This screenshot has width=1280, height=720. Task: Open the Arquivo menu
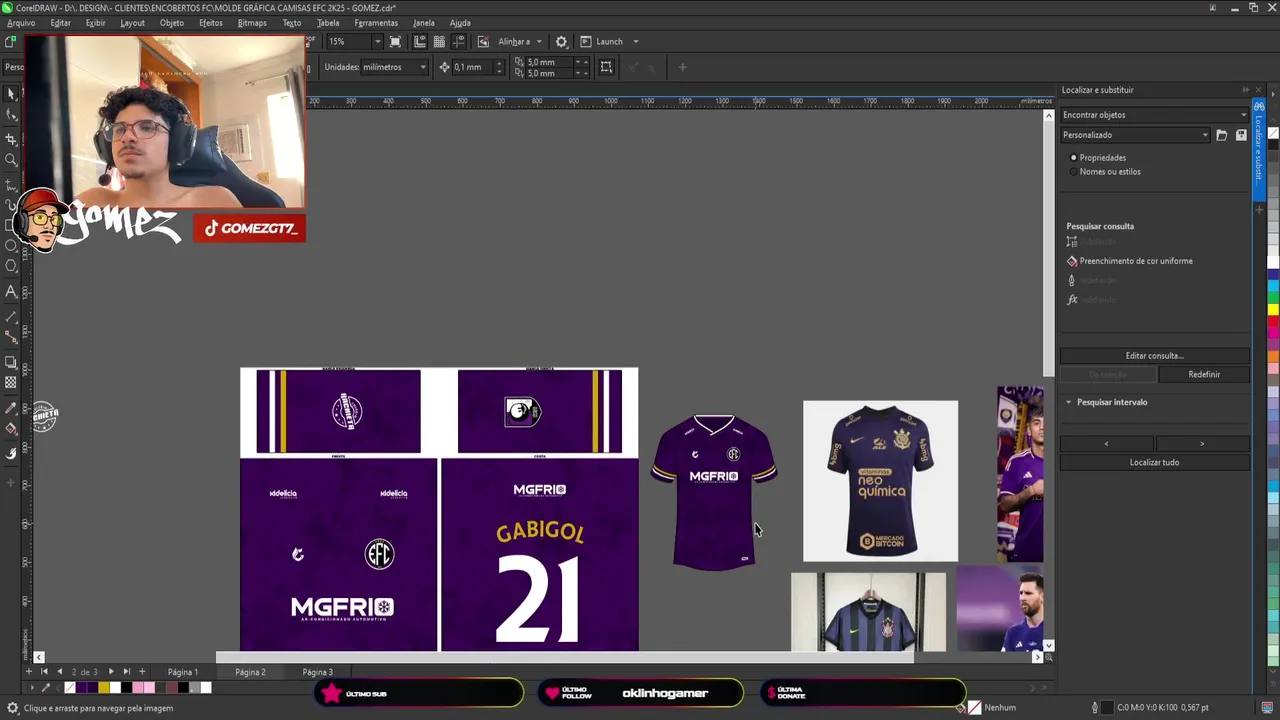(20, 23)
